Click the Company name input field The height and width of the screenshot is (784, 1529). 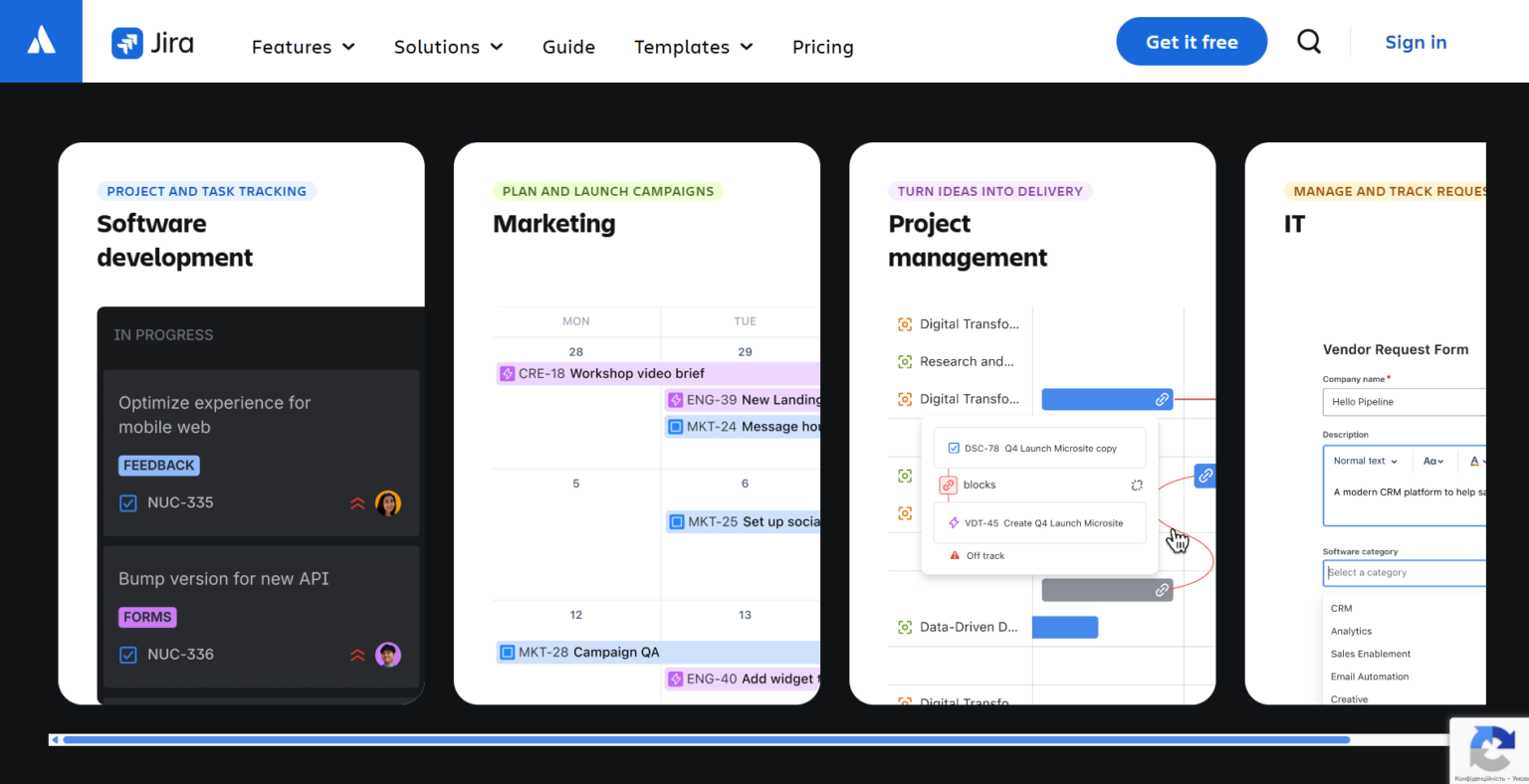point(1405,402)
